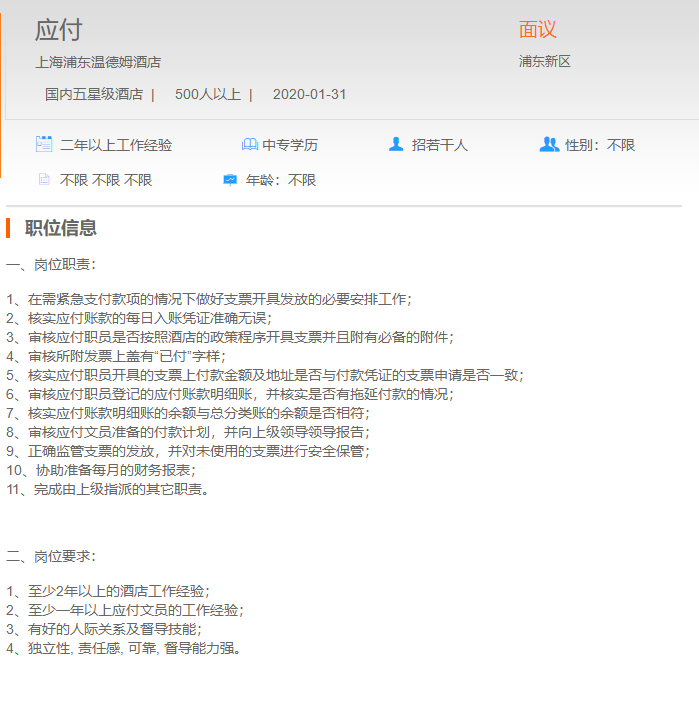Click the 职位信息 section heading
This screenshot has height=707, width=699.
[x=61, y=228]
